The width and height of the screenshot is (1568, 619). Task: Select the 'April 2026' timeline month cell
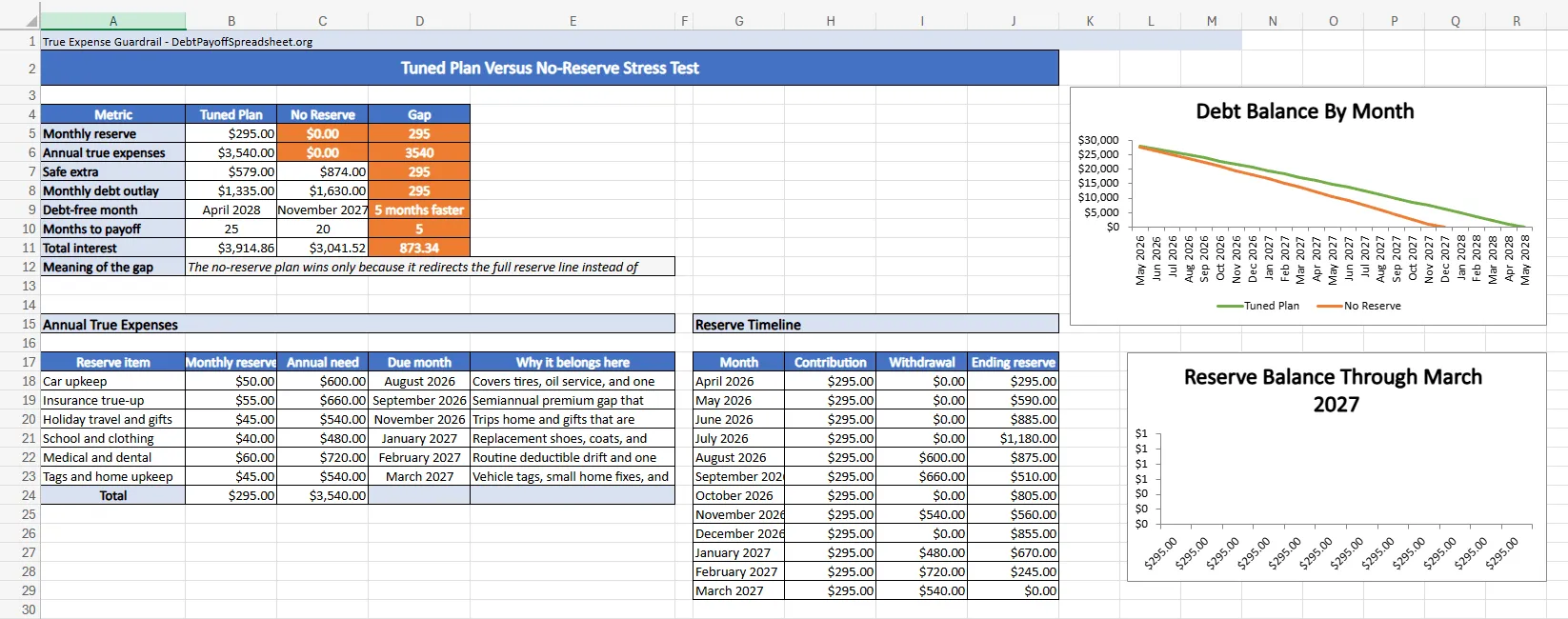(739, 381)
